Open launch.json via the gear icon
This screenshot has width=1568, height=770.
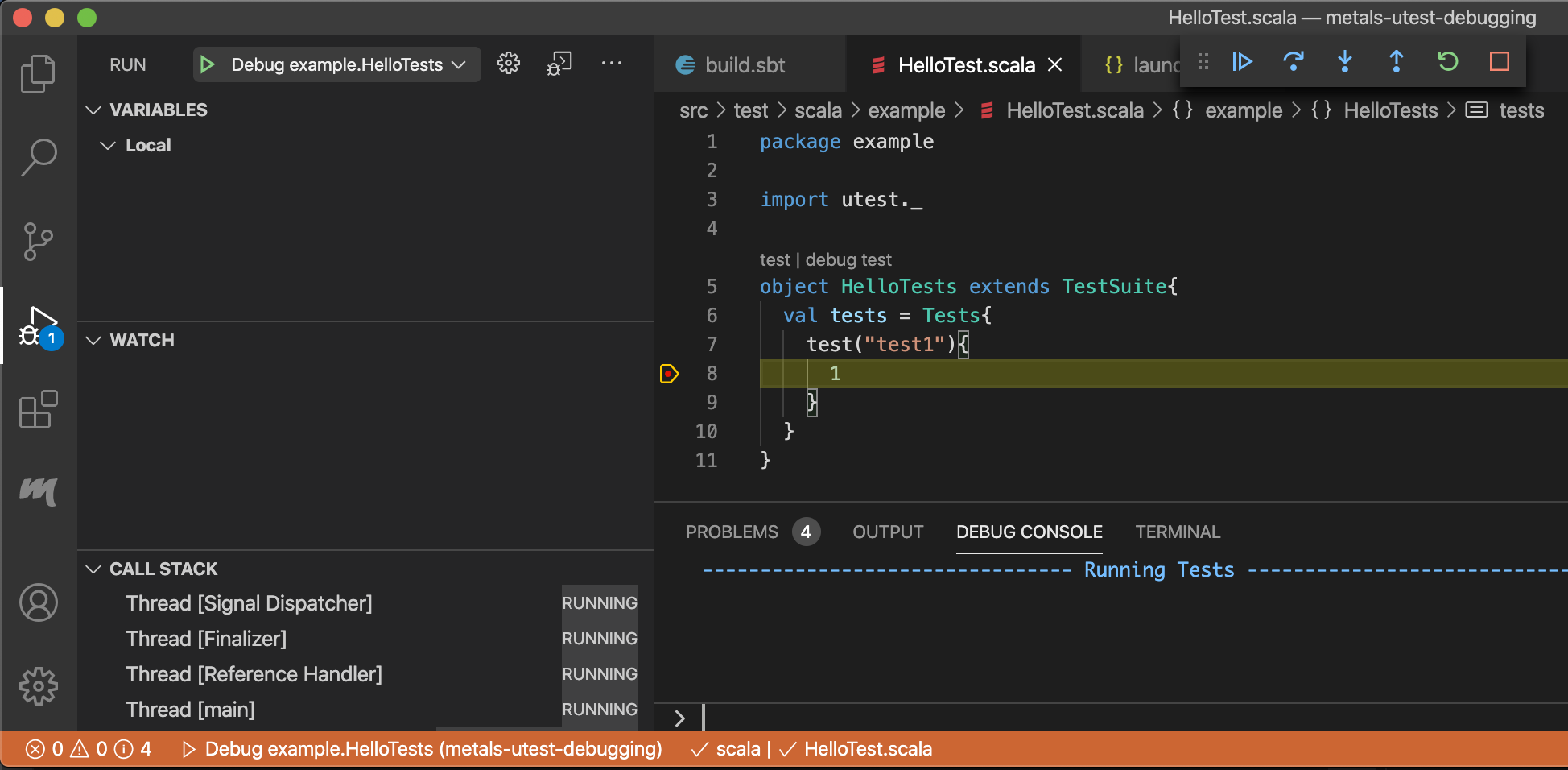click(509, 64)
